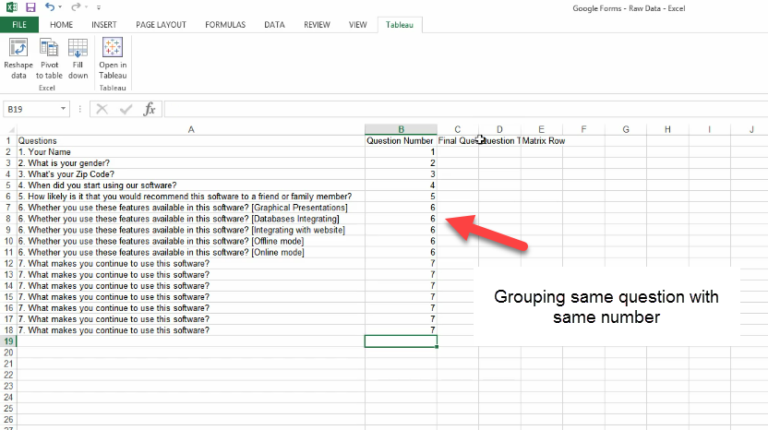The image size is (768, 430).
Task: Click the Cancel X icon in formula bar
Action: [x=101, y=109]
